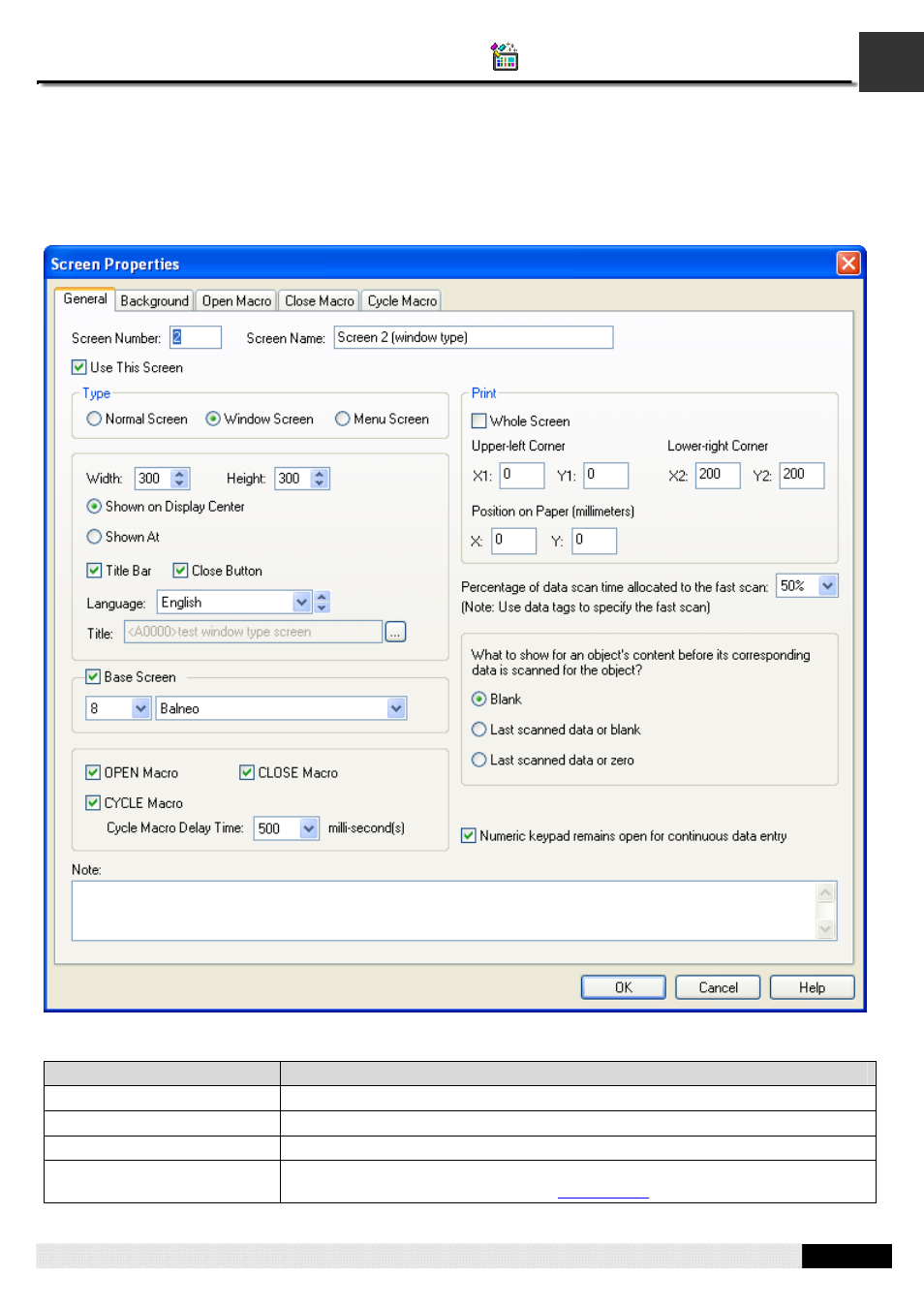Open the Cycle Macro Delay Time dropdown
This screenshot has height=1308, width=924.
[287, 828]
